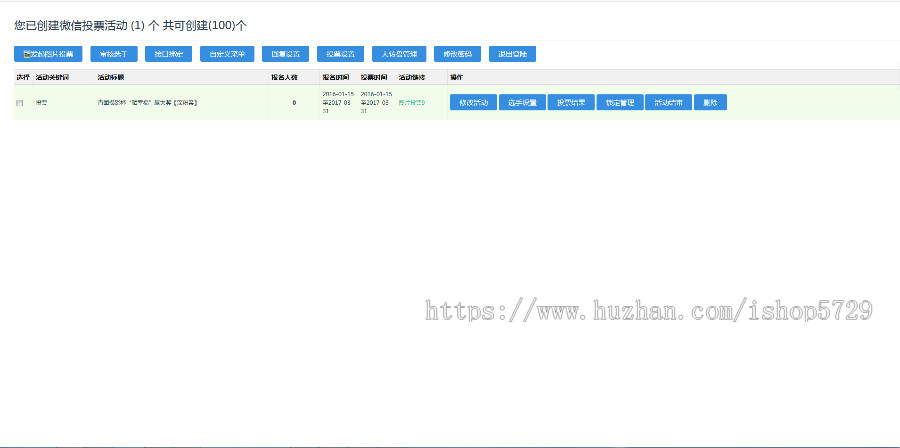Click the green activity status text
This screenshot has height=448, width=900.
click(412, 103)
